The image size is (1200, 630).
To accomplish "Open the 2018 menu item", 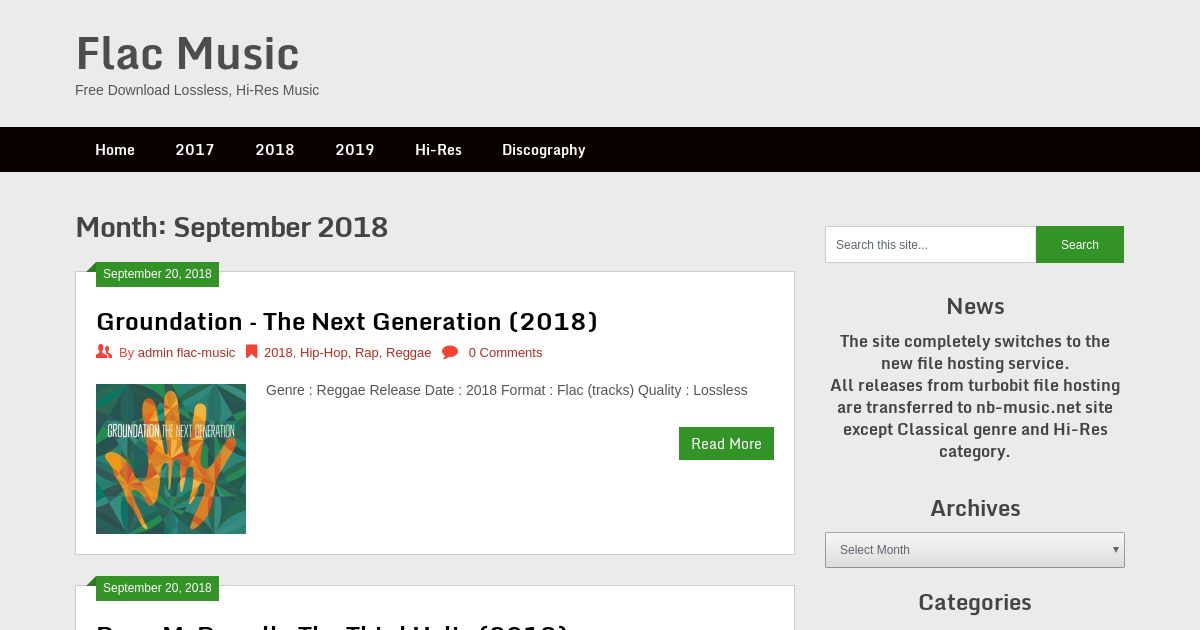I will point(275,150).
